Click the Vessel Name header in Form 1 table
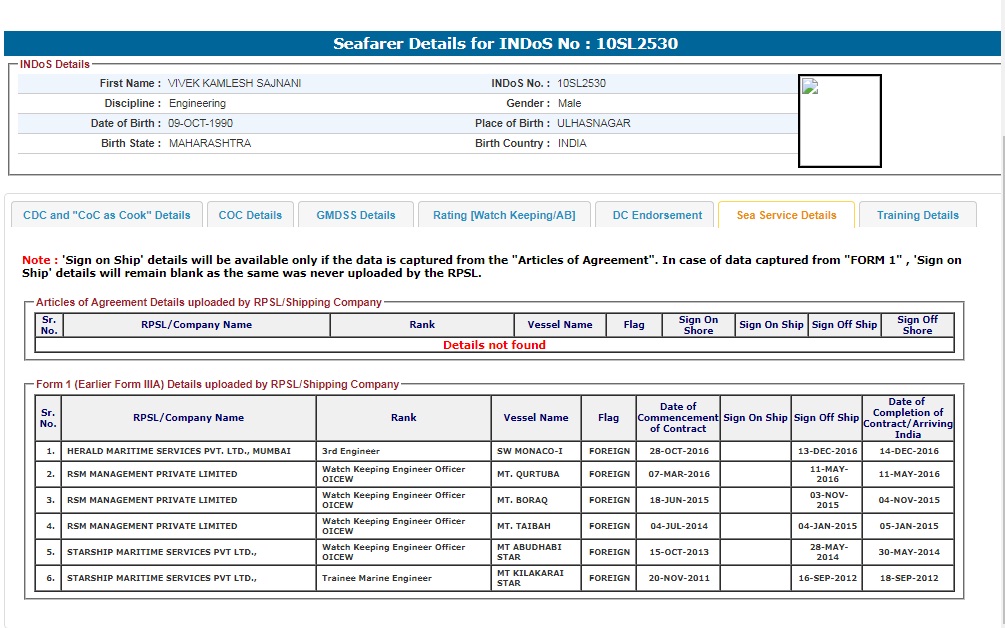This screenshot has height=628, width=1005. coord(537,418)
